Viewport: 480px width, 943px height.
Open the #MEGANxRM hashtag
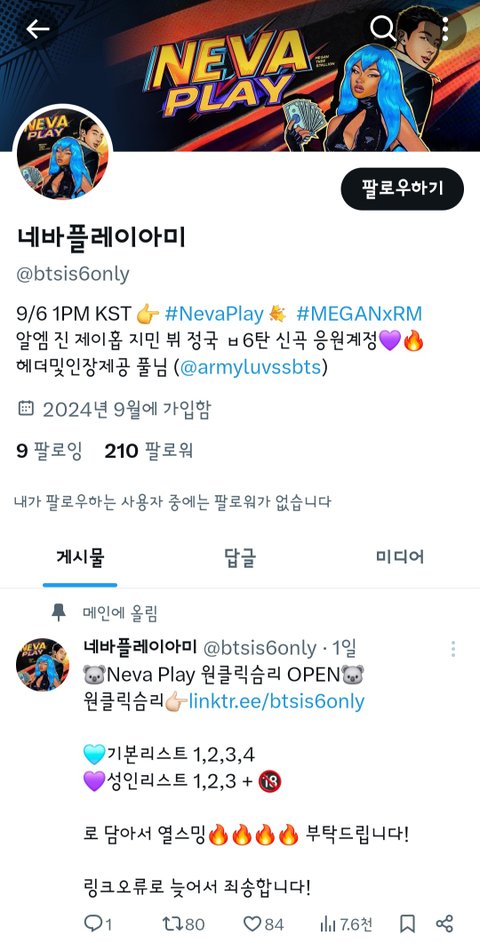(x=359, y=313)
